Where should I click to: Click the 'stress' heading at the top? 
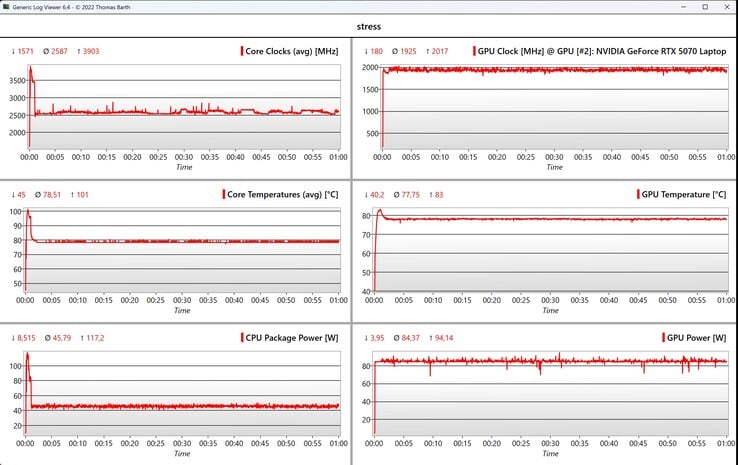[369, 26]
